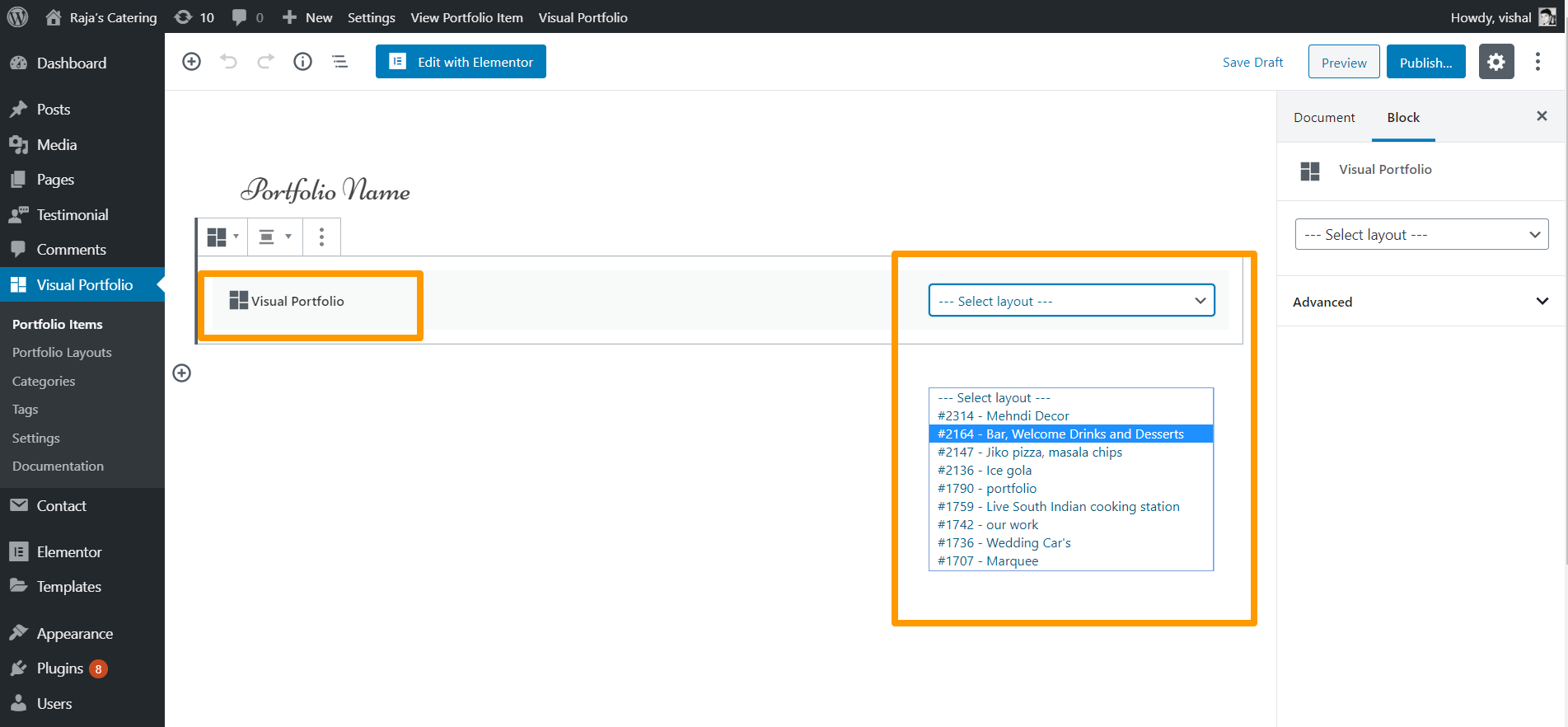Screen dimensions: 1568x727
Task: Select #1736 - Wedding Car's layout
Action: point(1070,542)
